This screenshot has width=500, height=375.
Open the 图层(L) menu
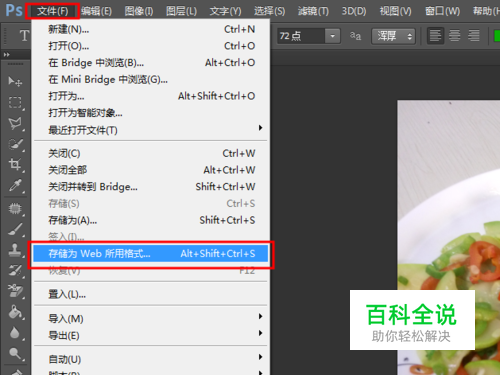click(x=181, y=11)
